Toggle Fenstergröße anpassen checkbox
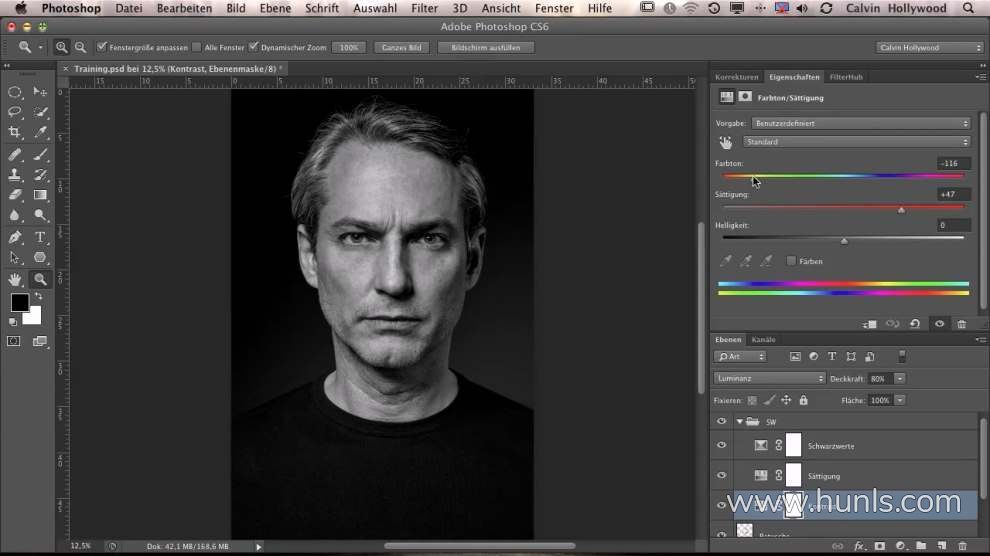The image size is (990, 556). (102, 47)
